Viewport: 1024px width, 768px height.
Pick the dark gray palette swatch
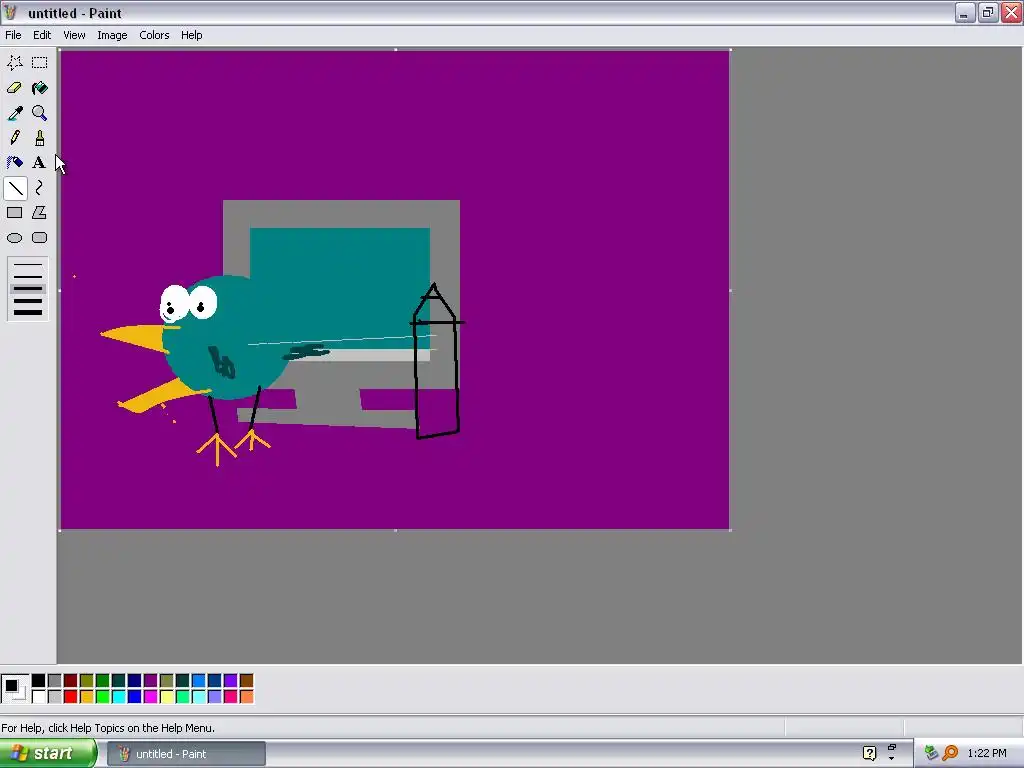(55, 681)
